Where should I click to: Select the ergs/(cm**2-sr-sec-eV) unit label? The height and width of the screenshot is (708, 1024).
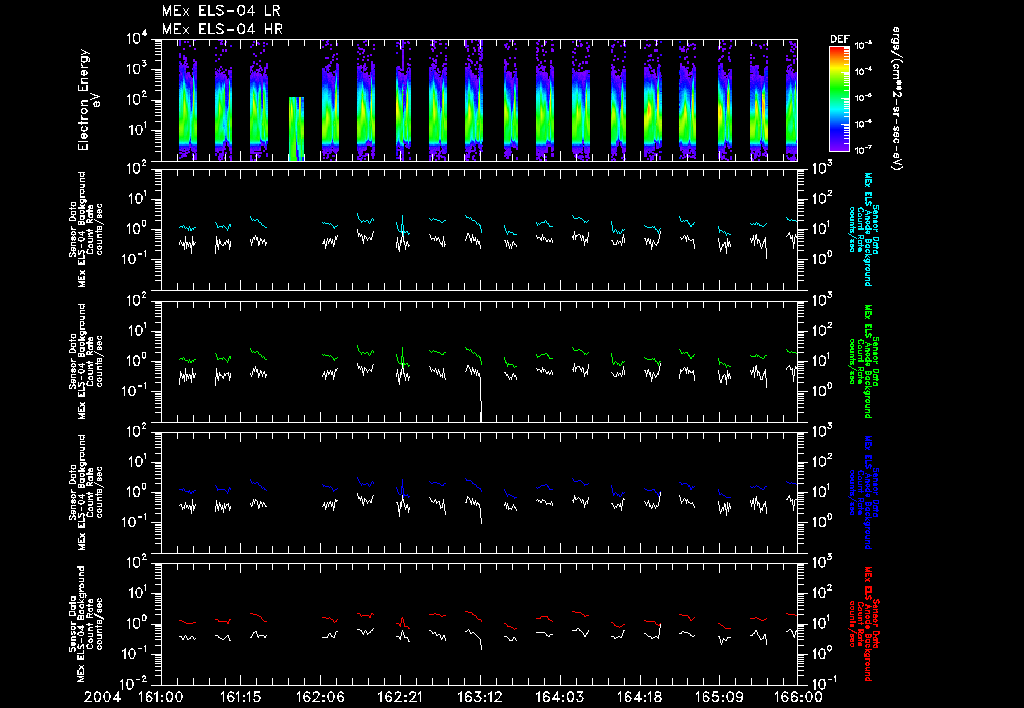[x=896, y=99]
